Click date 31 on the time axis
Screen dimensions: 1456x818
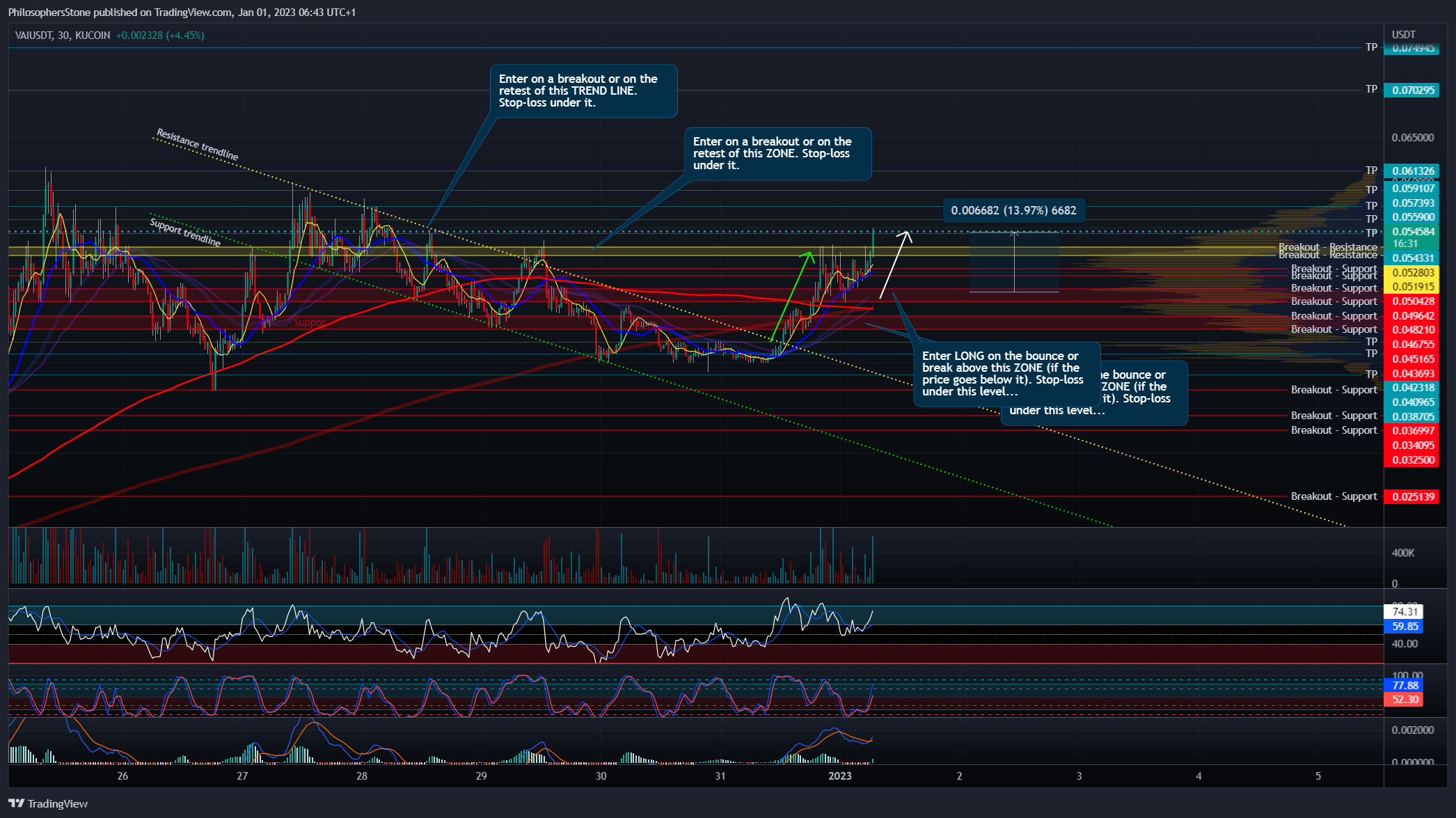point(720,776)
